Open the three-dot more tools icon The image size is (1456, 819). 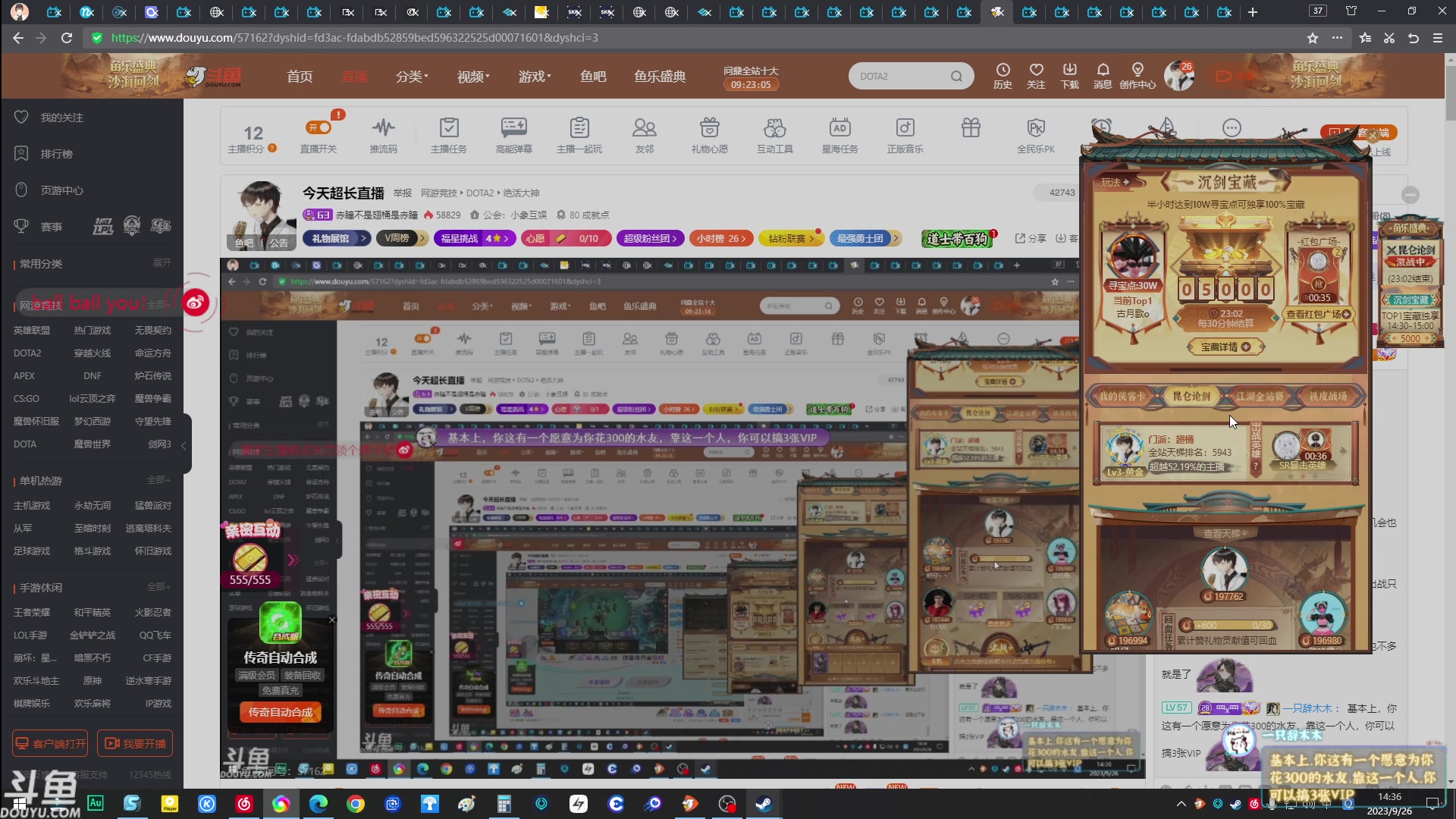tap(1232, 127)
